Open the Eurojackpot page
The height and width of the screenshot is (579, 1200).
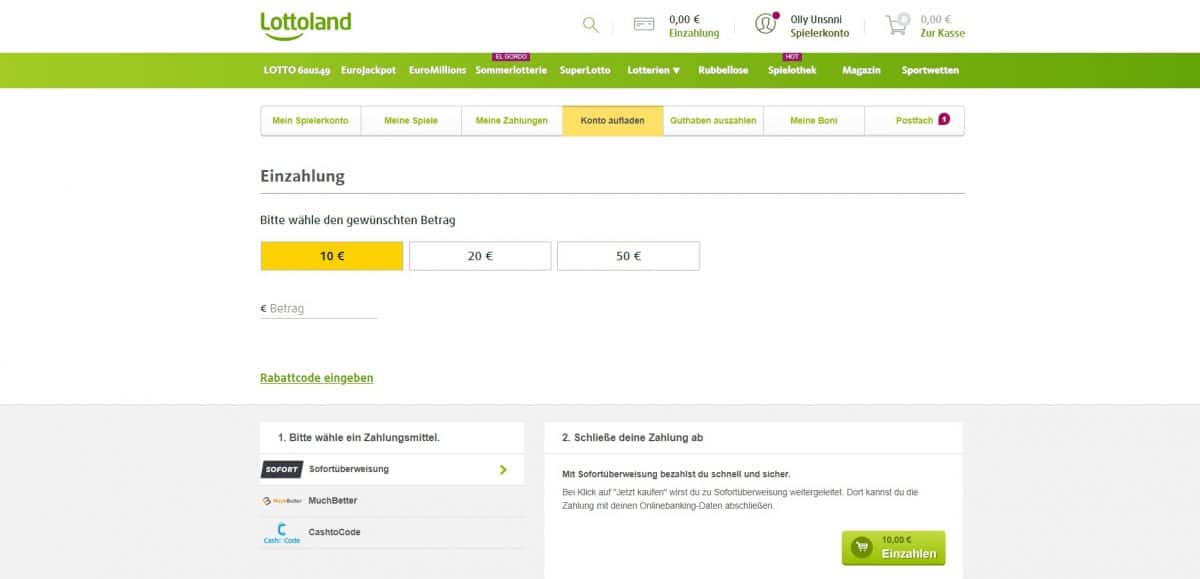point(368,70)
